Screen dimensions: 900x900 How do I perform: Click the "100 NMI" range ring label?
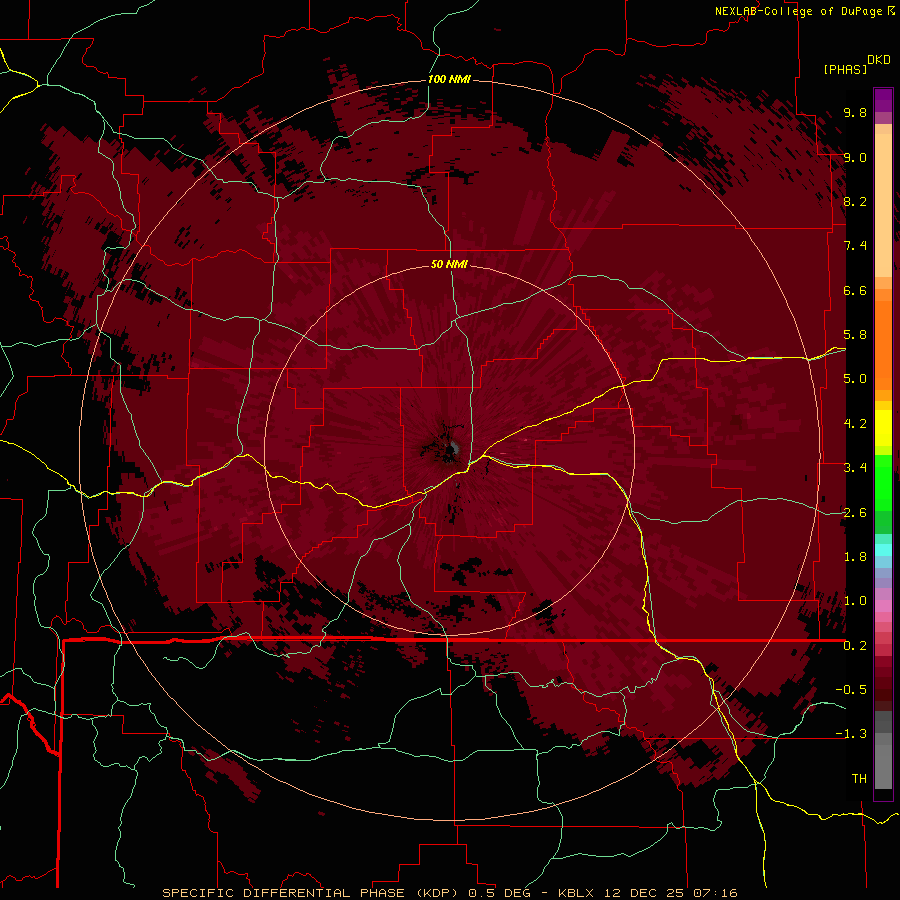pos(449,79)
